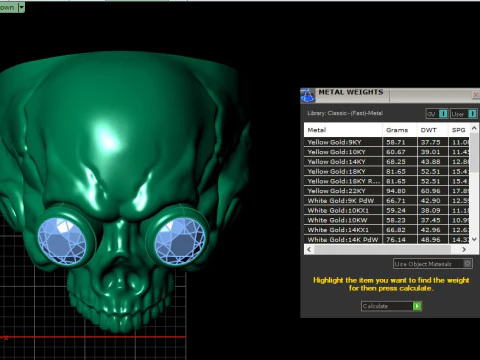This screenshot has width=480, height=360.
Task: Select the Yellow Gold:18KY R... row
Action: [387, 181]
